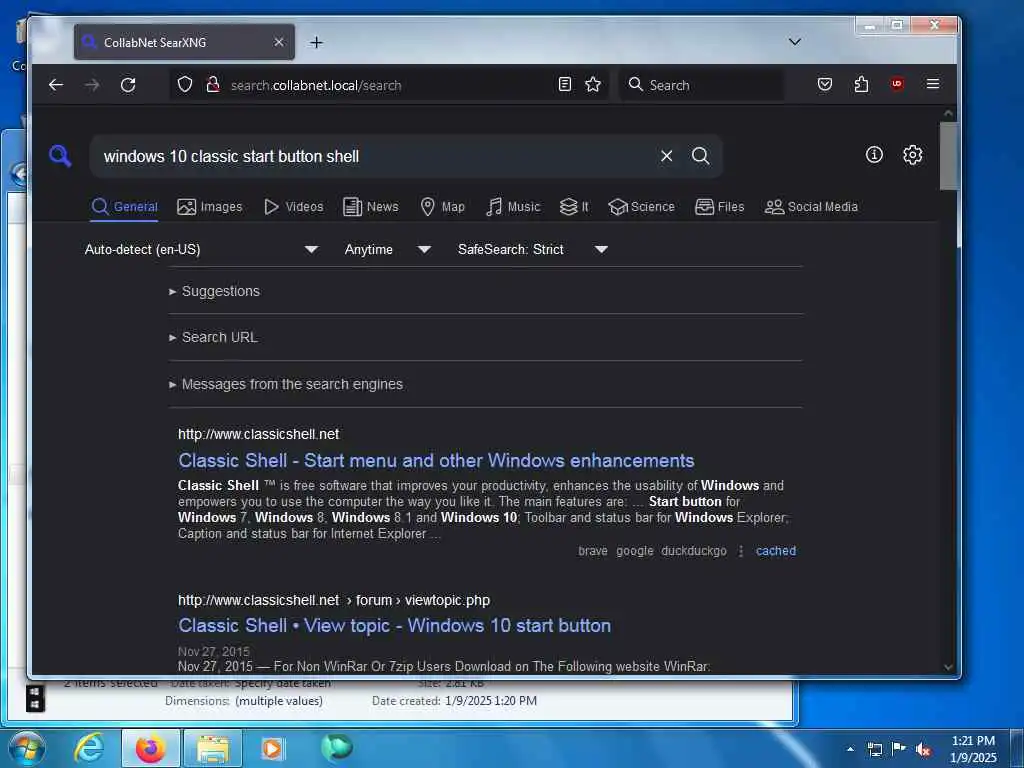The height and width of the screenshot is (768, 1024).
Task: Open the tracking protection shield icon
Action: point(185,84)
